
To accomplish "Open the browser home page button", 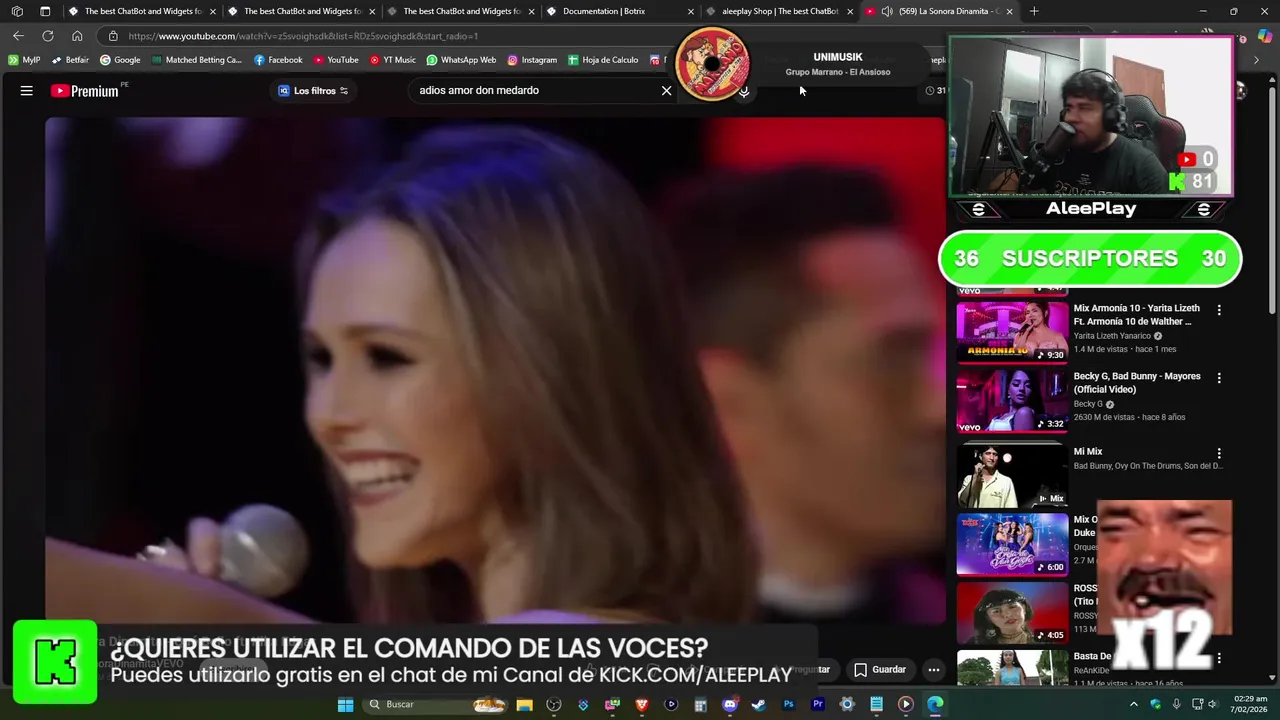I will pos(77,36).
